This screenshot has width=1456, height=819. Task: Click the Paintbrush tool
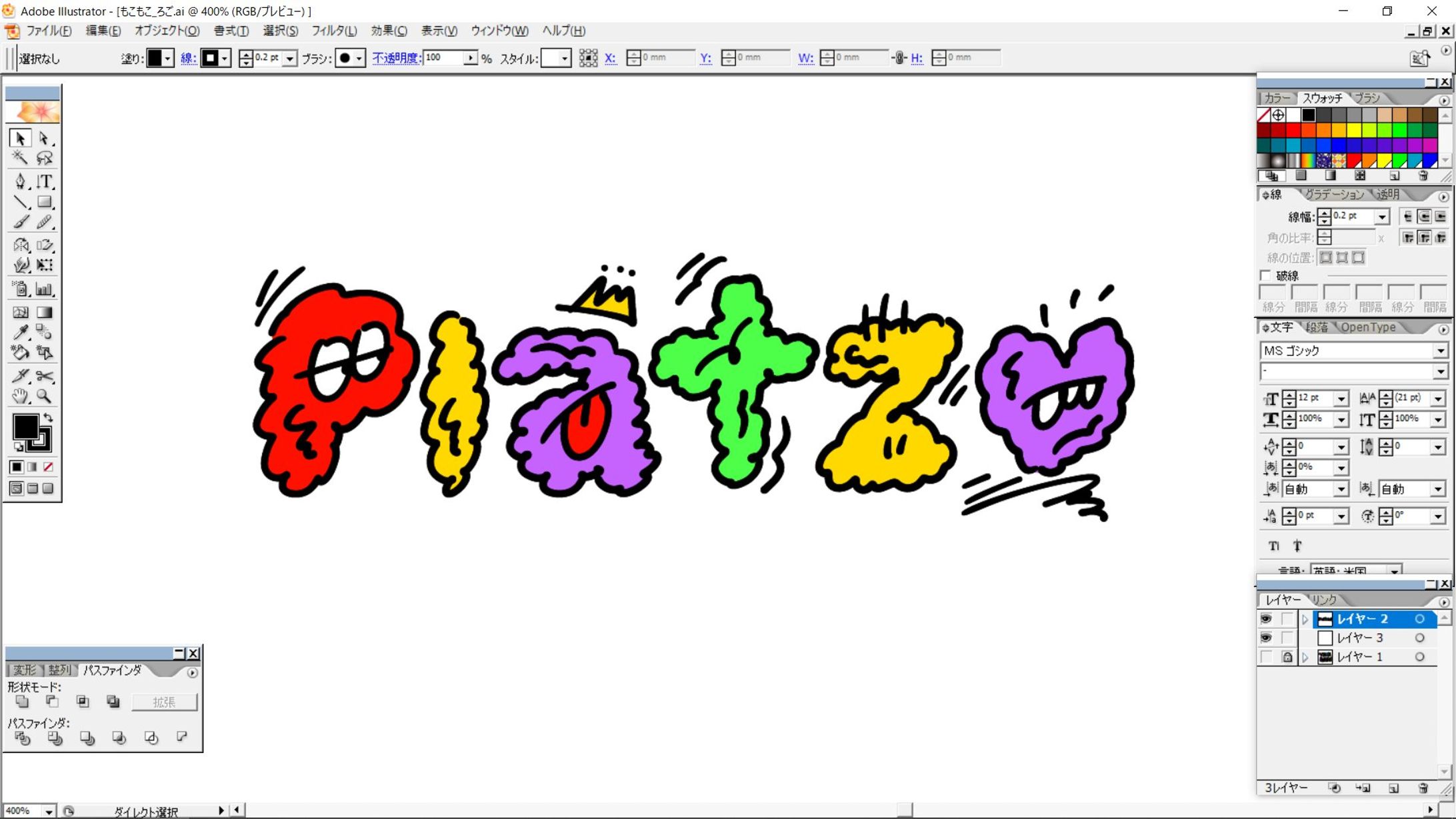[20, 223]
